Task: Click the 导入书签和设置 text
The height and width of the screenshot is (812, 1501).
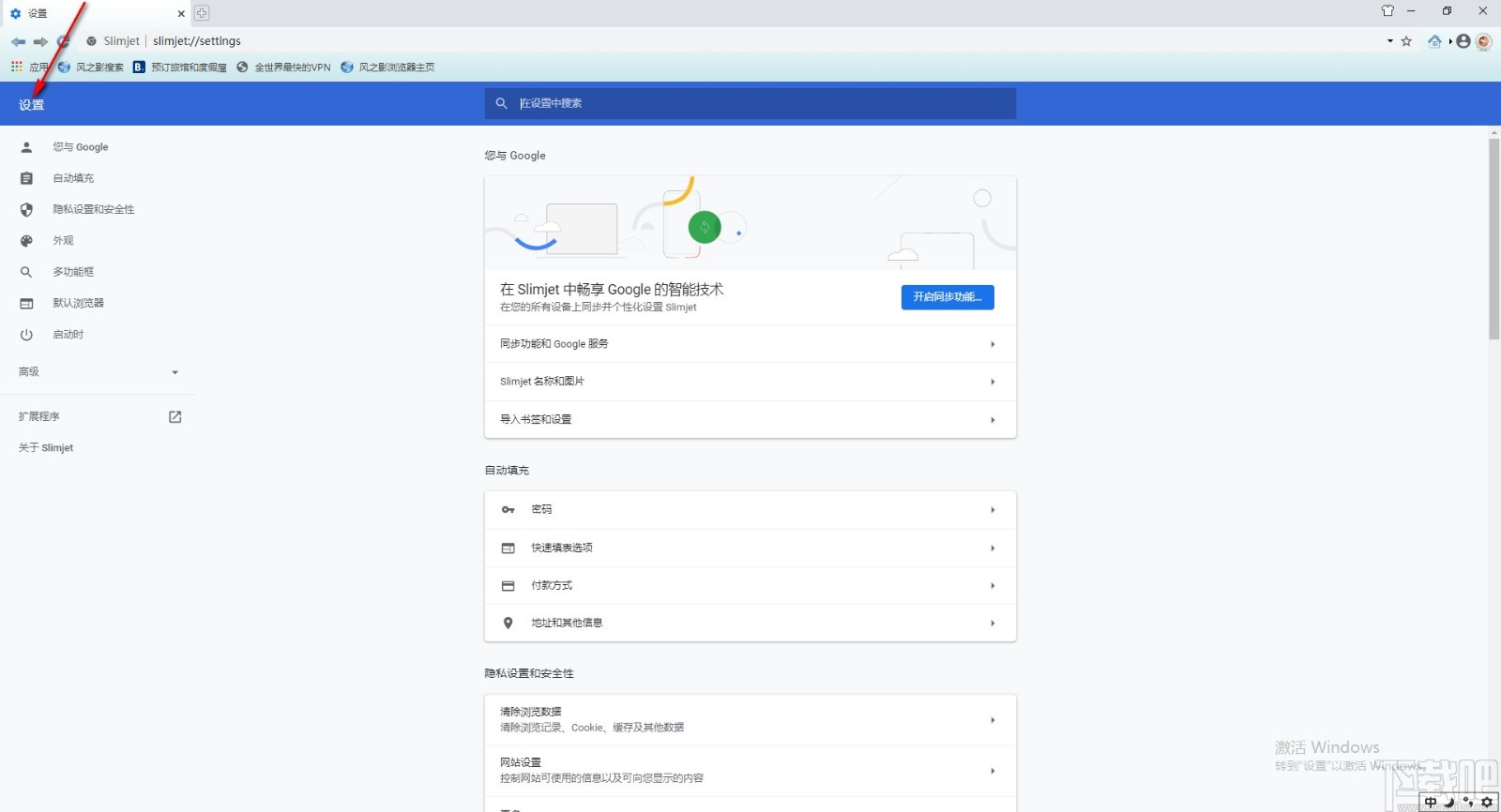Action: (535, 419)
